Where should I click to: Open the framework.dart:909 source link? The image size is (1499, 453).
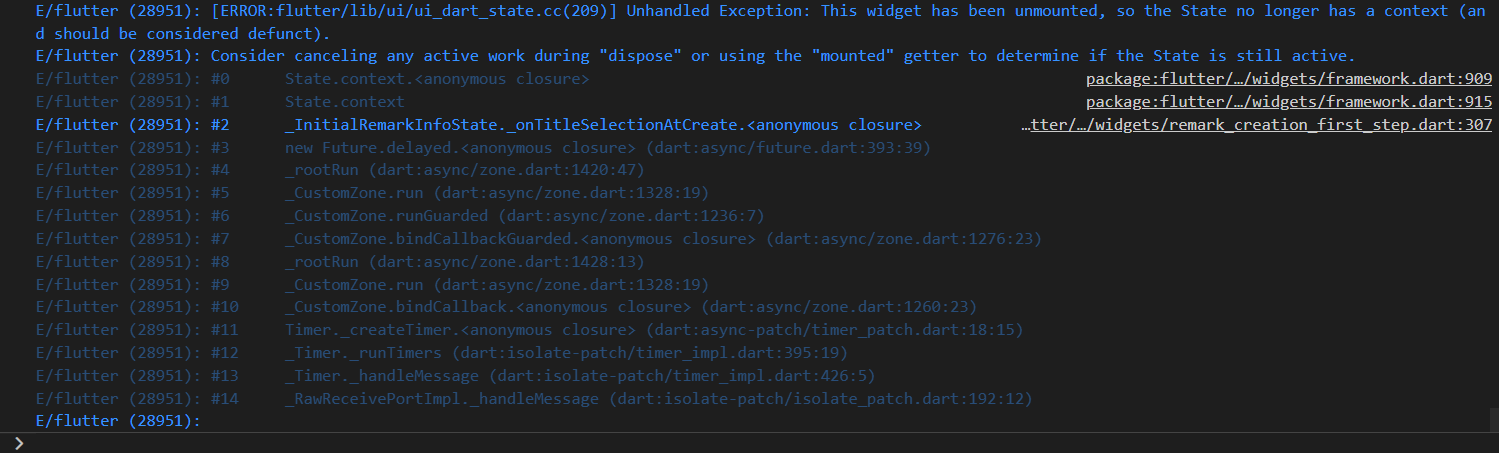(x=1289, y=79)
